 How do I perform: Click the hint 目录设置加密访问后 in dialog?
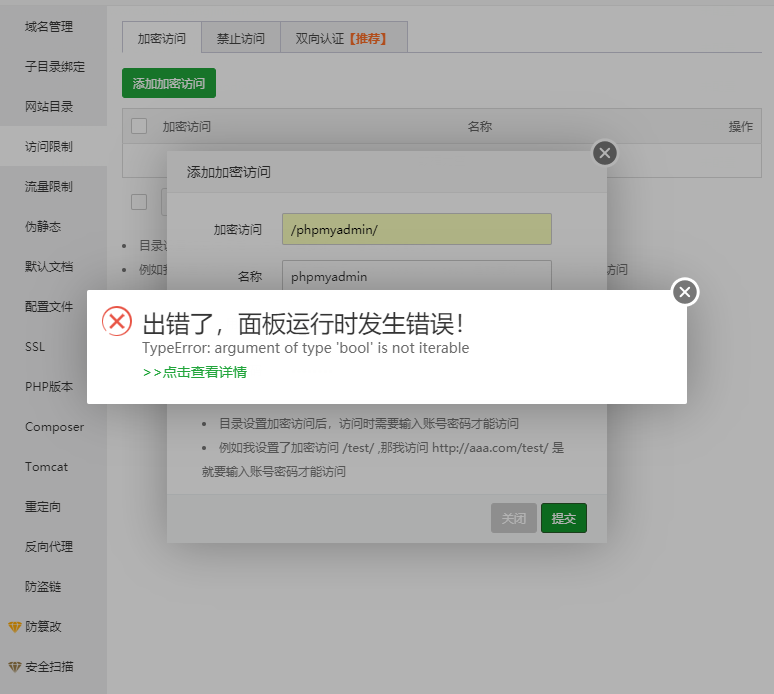[x=368, y=424]
